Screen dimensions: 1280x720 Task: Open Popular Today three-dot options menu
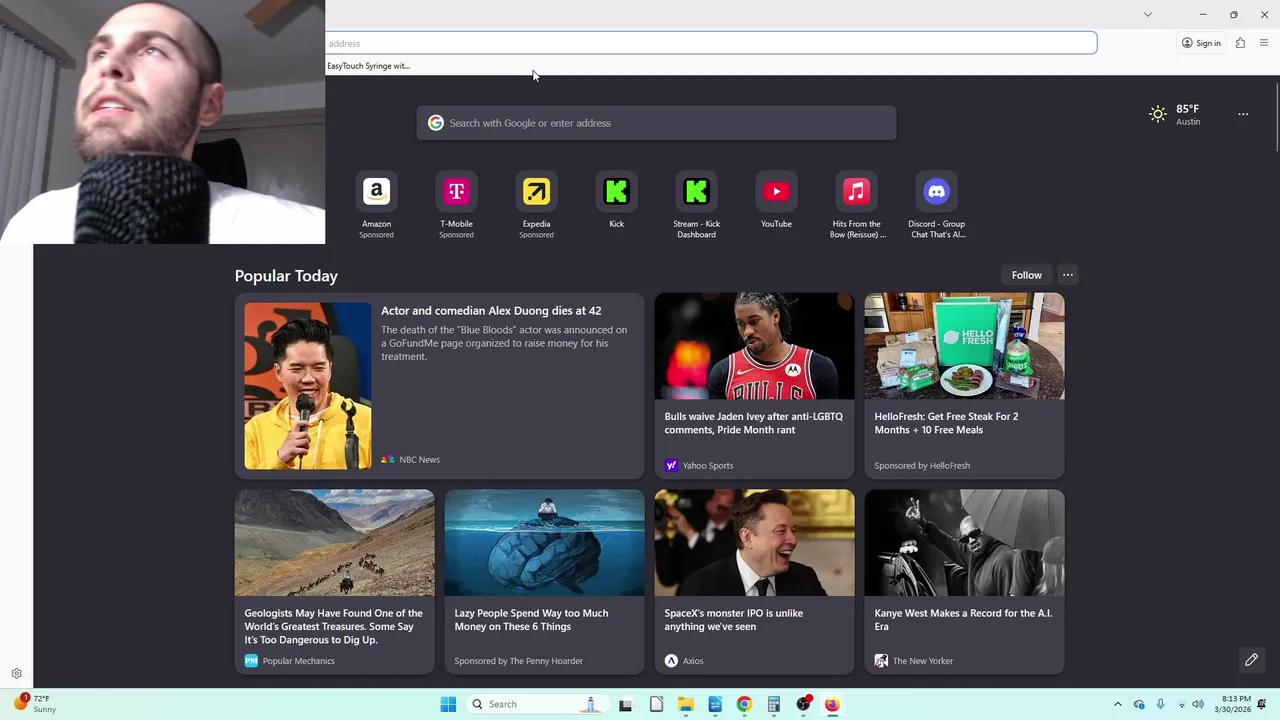pos(1067,275)
